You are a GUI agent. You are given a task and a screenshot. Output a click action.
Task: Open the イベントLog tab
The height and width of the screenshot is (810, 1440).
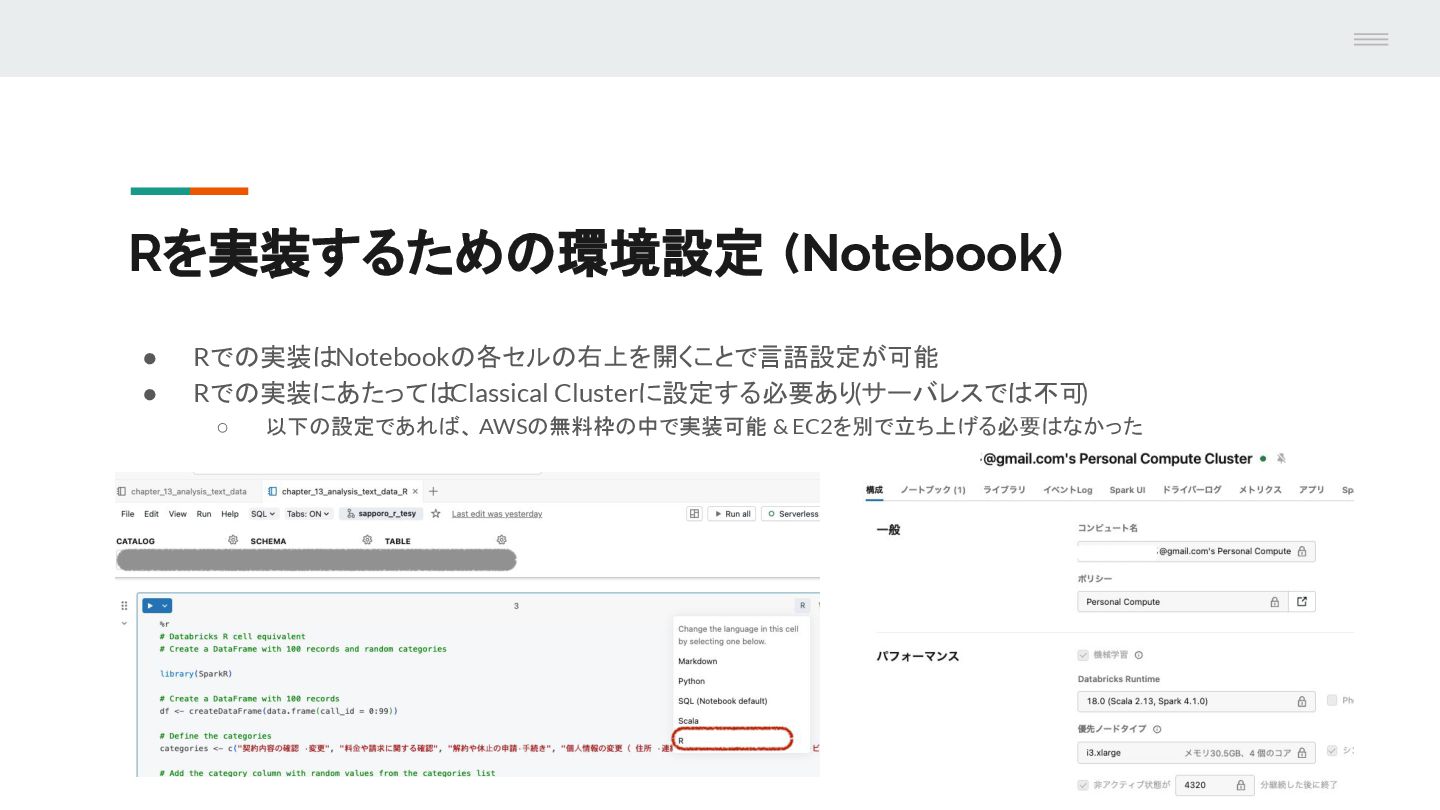coord(1067,490)
